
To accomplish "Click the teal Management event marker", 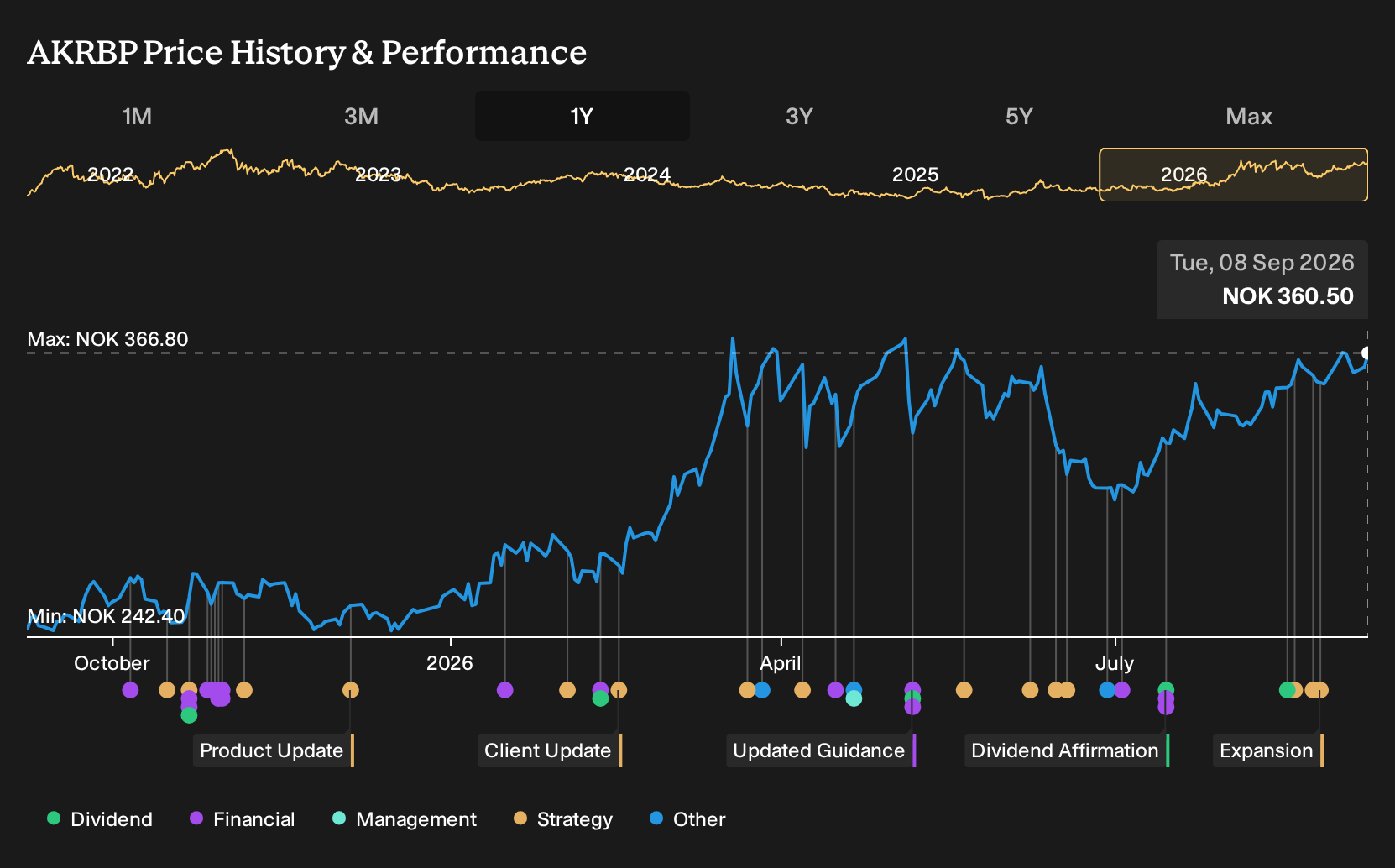I will [854, 698].
